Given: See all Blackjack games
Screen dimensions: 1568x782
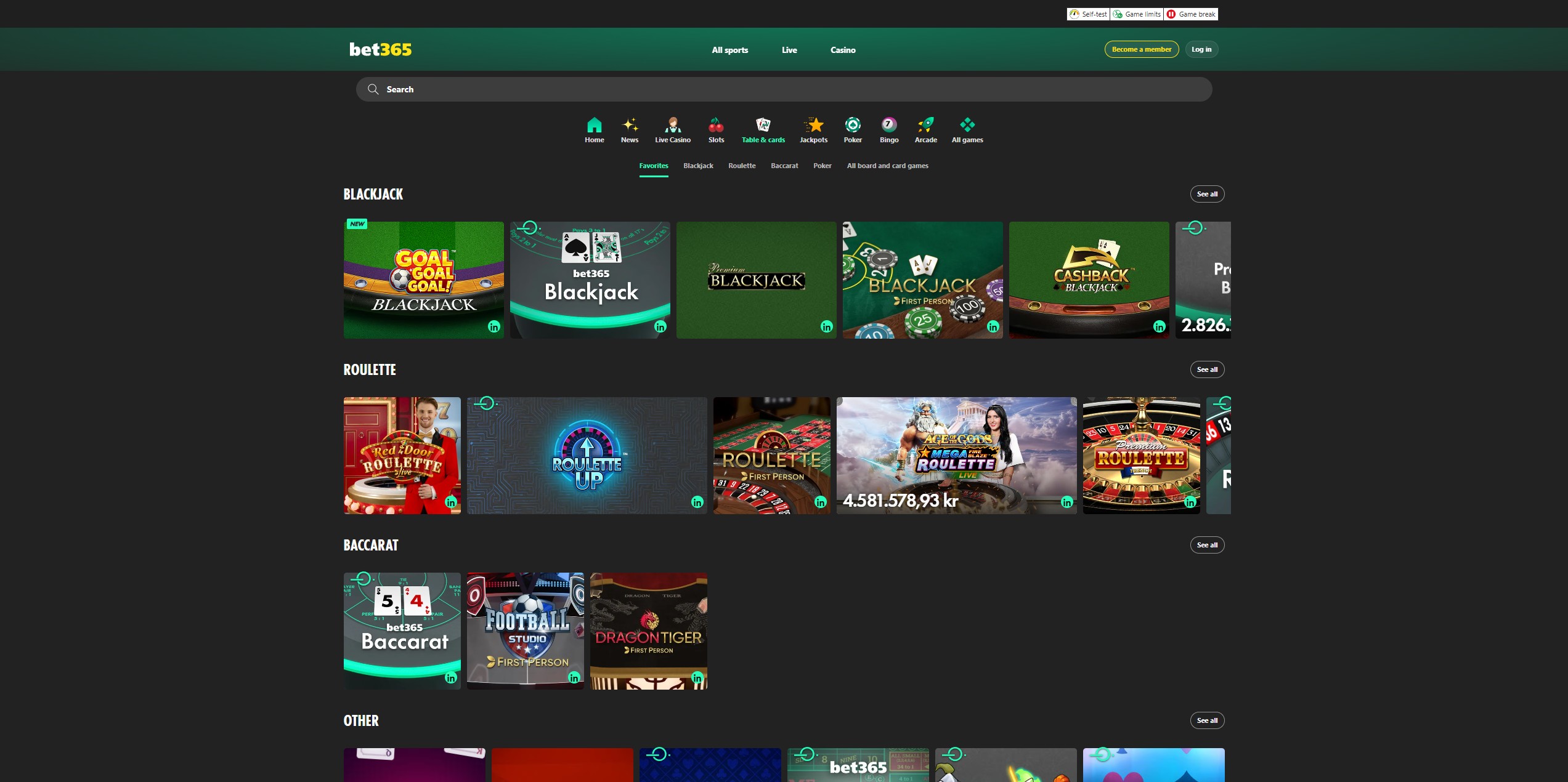Looking at the screenshot, I should (x=1206, y=194).
